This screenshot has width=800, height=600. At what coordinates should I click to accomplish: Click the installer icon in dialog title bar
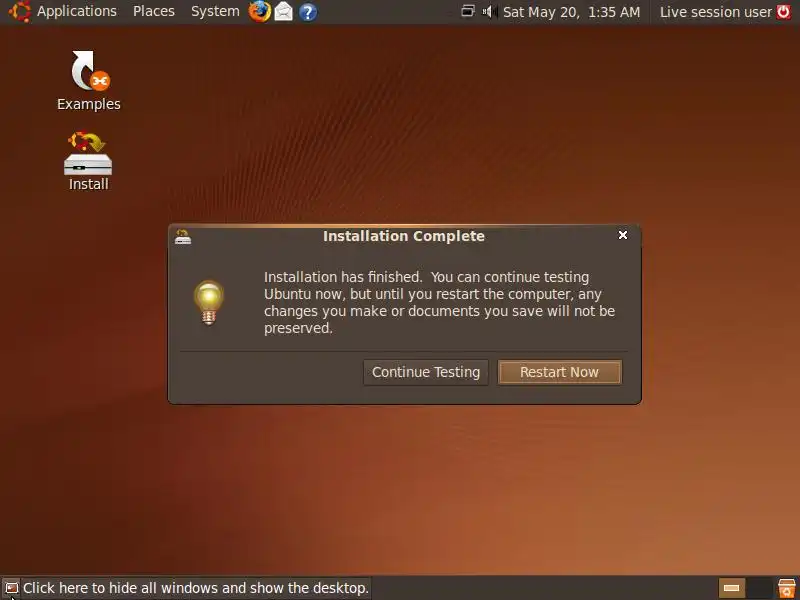pyautogui.click(x=183, y=237)
